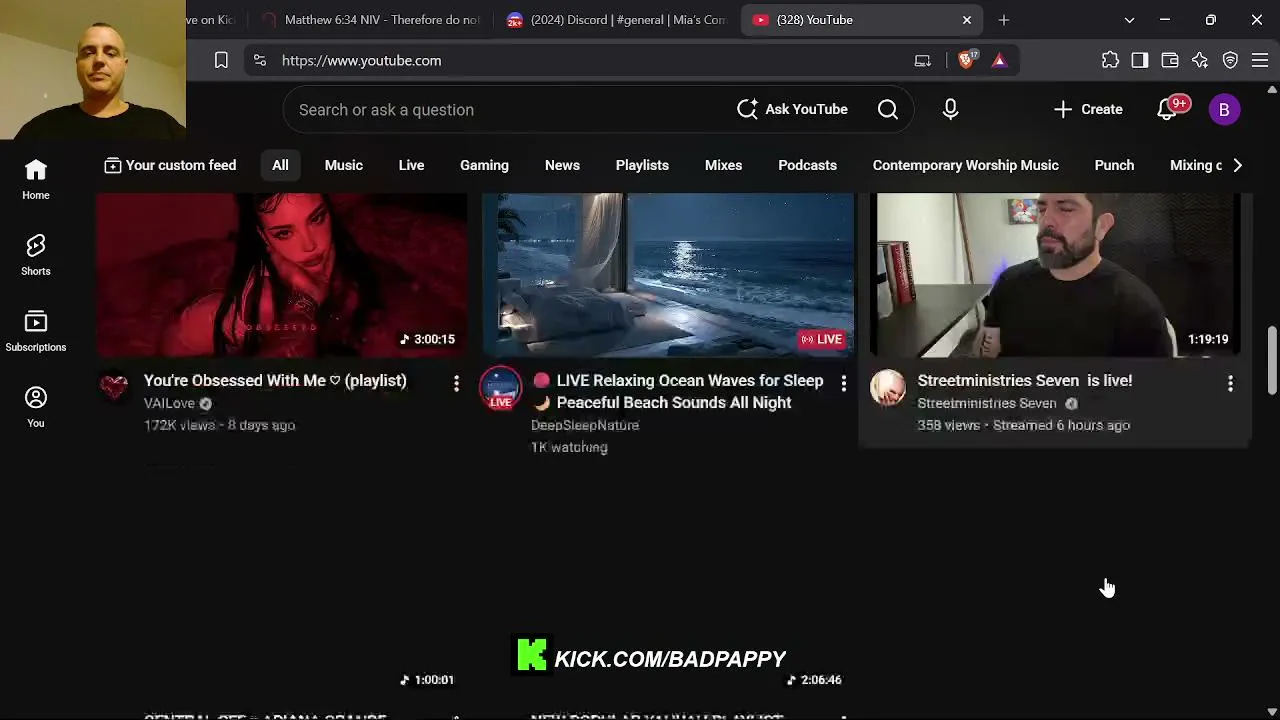Viewport: 1280px width, 720px height.
Task: Select the Contemporary Worship Music chip
Action: click(x=965, y=165)
